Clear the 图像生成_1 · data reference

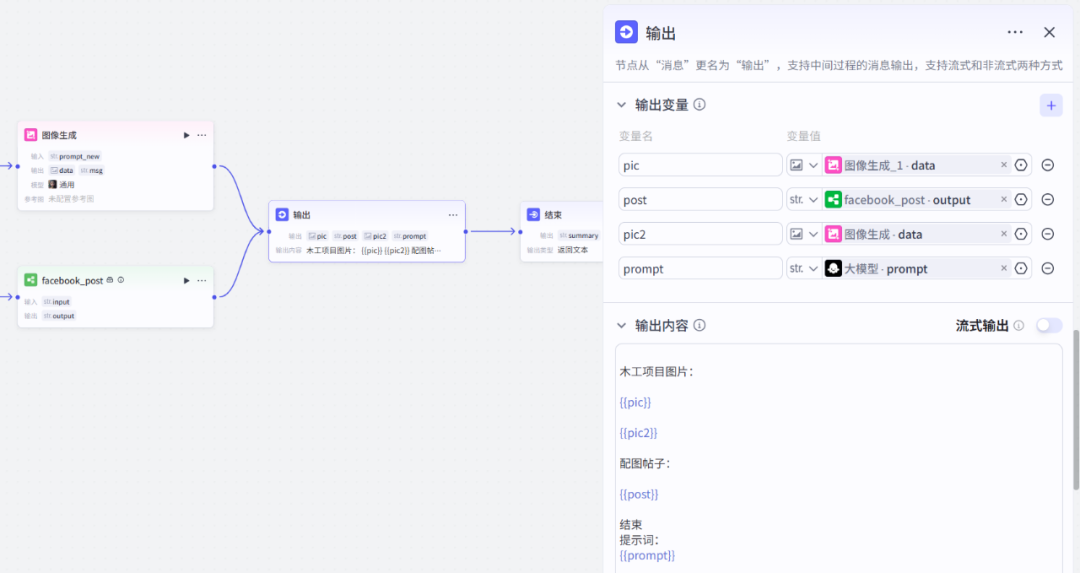(1004, 165)
